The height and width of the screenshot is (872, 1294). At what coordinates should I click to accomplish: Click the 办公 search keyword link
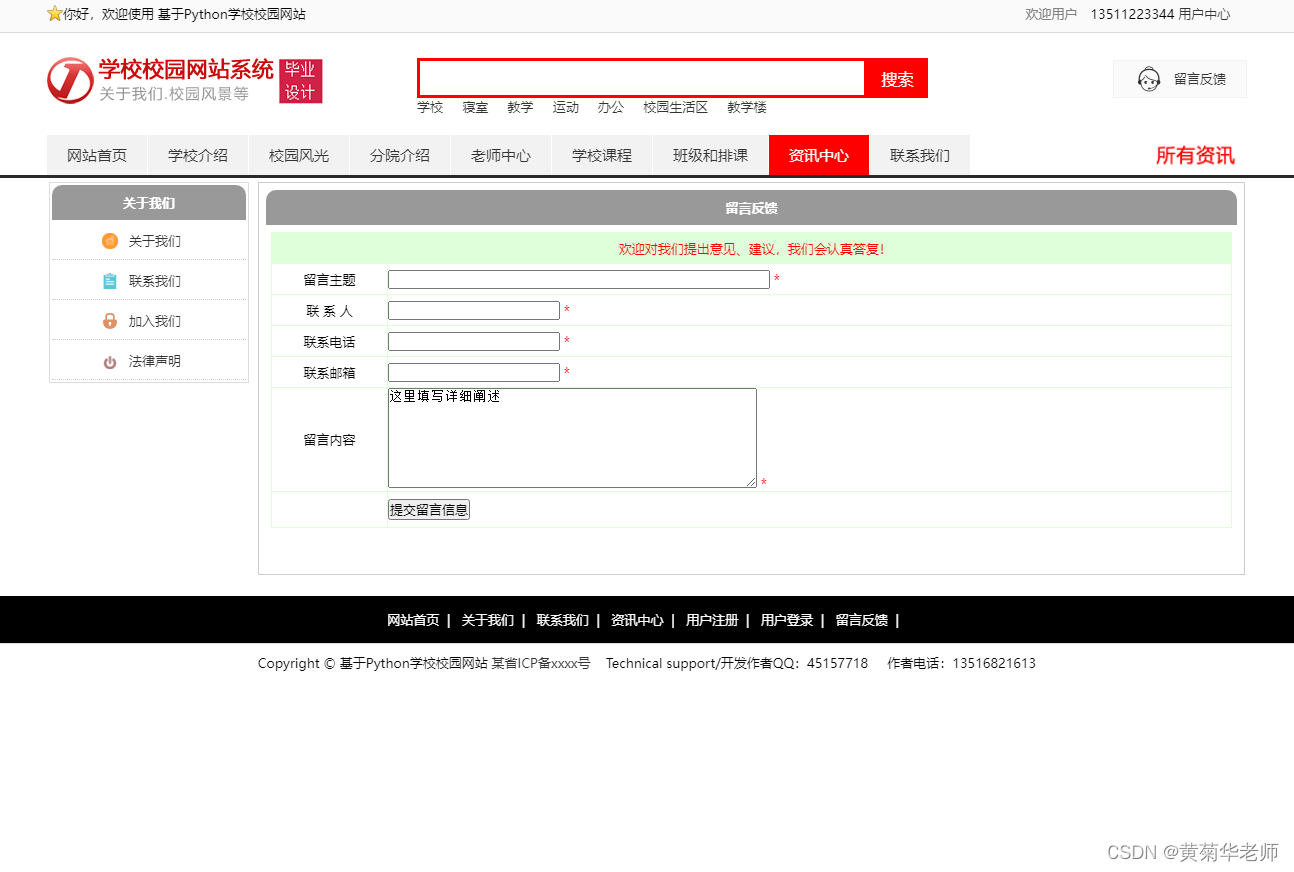tap(611, 107)
